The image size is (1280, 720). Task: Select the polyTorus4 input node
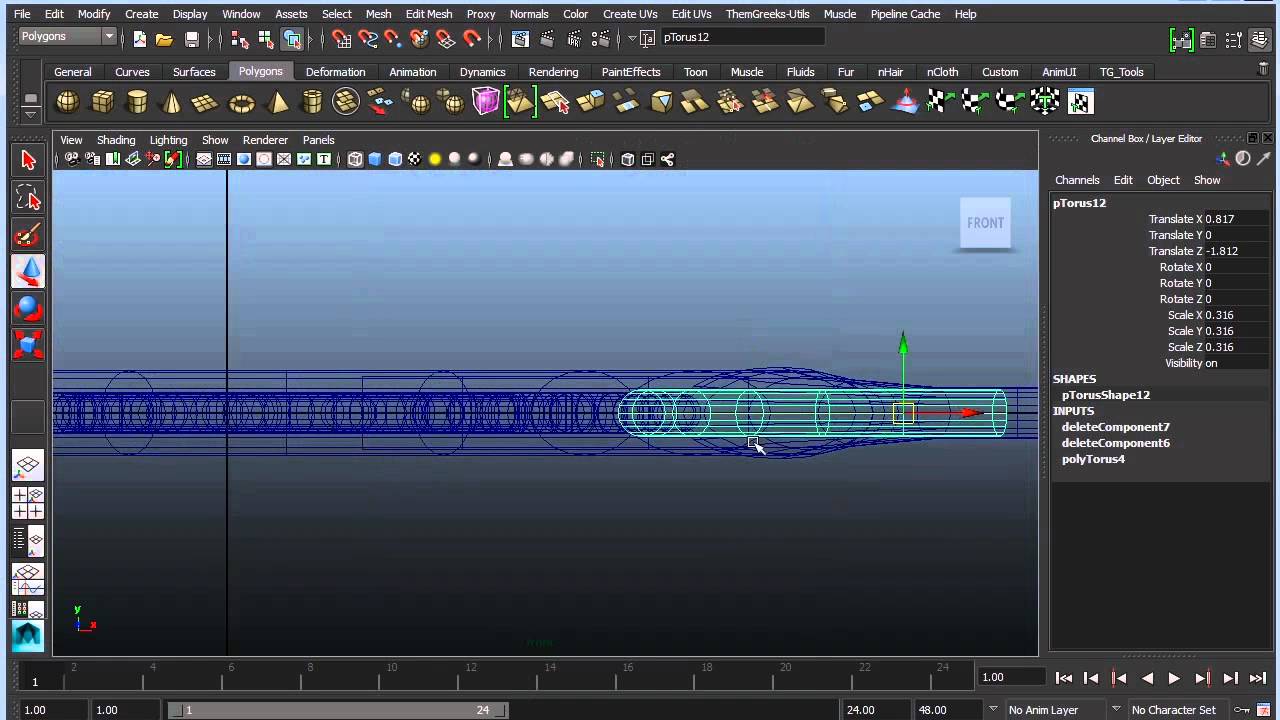click(1093, 459)
